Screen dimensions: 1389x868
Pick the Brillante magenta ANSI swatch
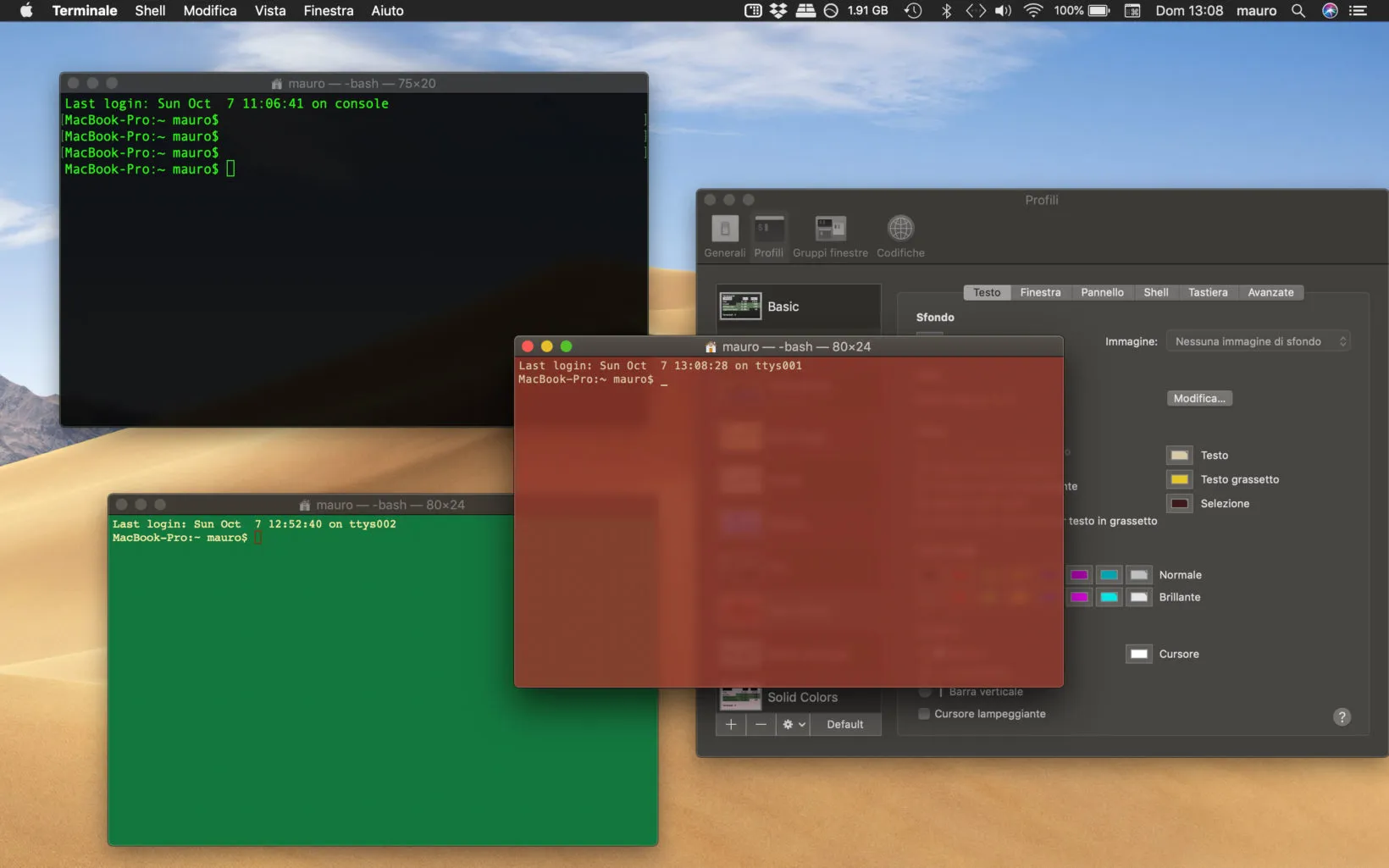pos(1079,597)
